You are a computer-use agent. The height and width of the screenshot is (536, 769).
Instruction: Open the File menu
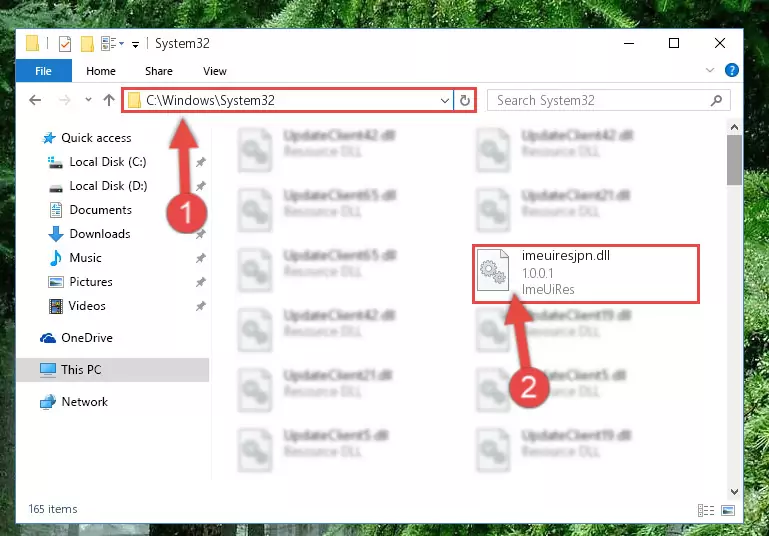pyautogui.click(x=44, y=71)
